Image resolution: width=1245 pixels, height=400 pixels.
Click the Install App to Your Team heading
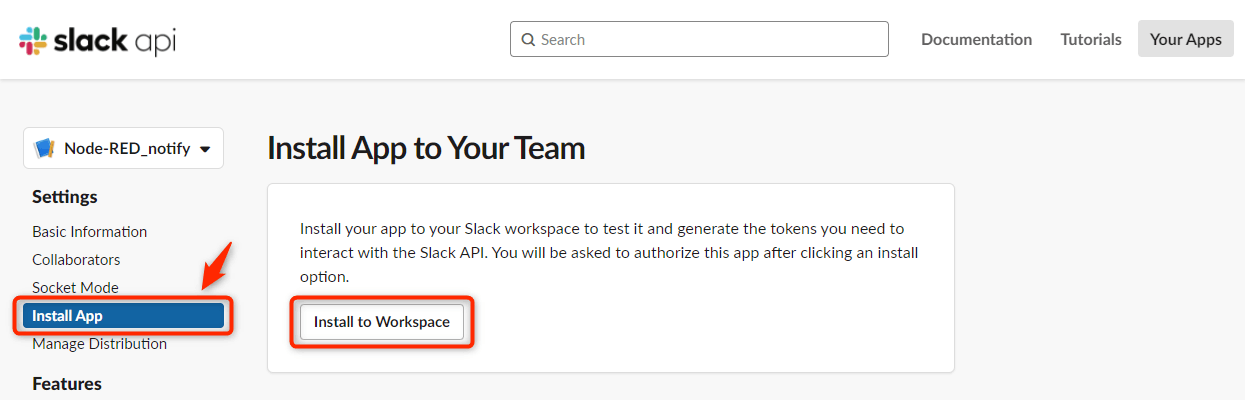(426, 149)
